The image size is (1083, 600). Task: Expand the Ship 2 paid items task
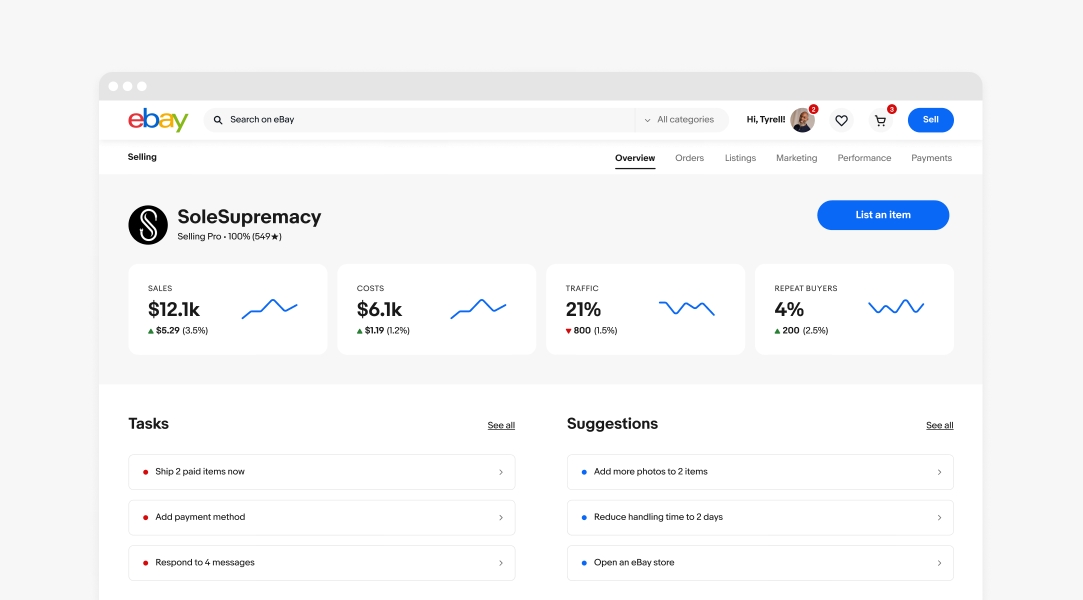click(321, 471)
